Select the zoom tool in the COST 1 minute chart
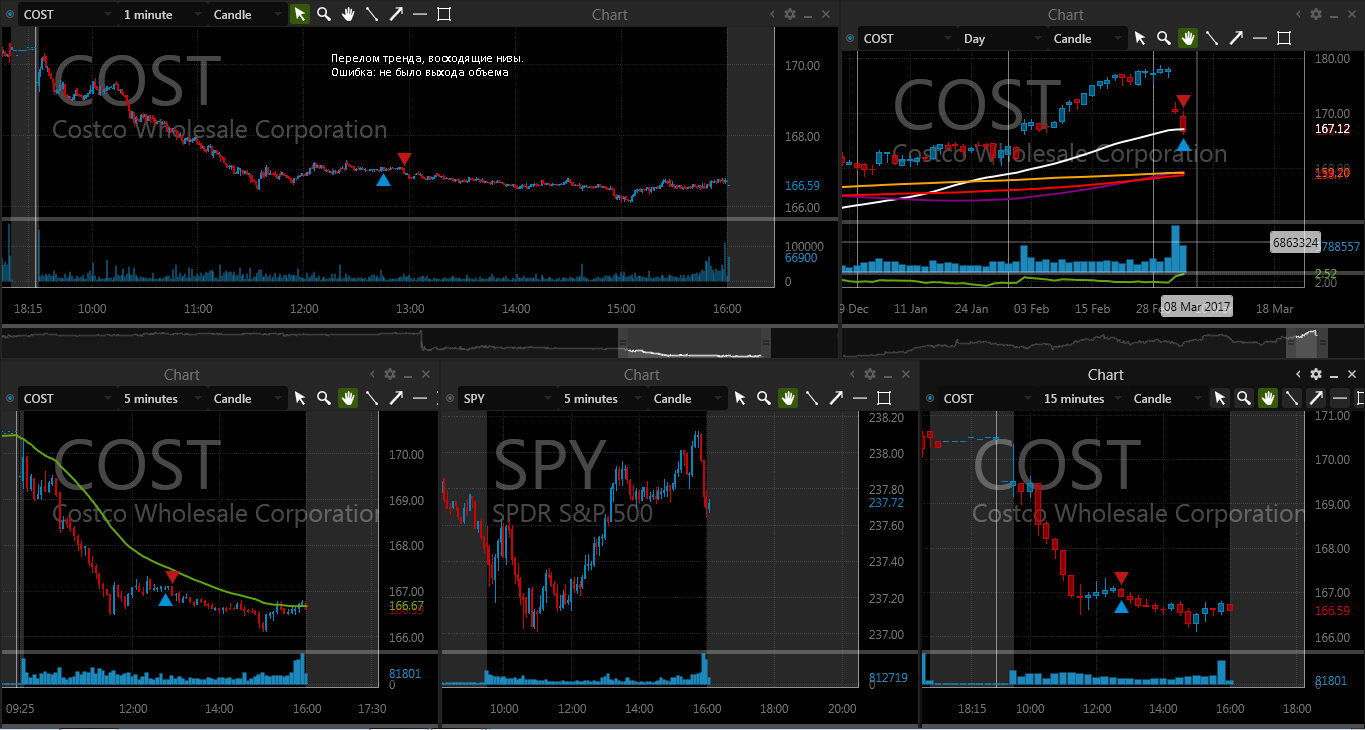1365x730 pixels. (x=324, y=14)
